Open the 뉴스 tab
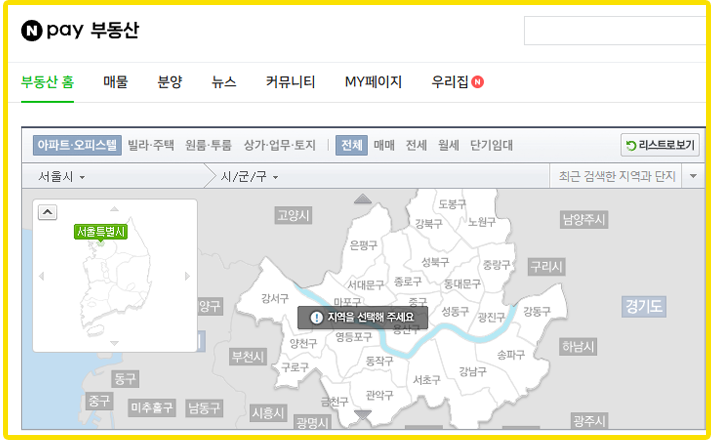 coord(224,82)
